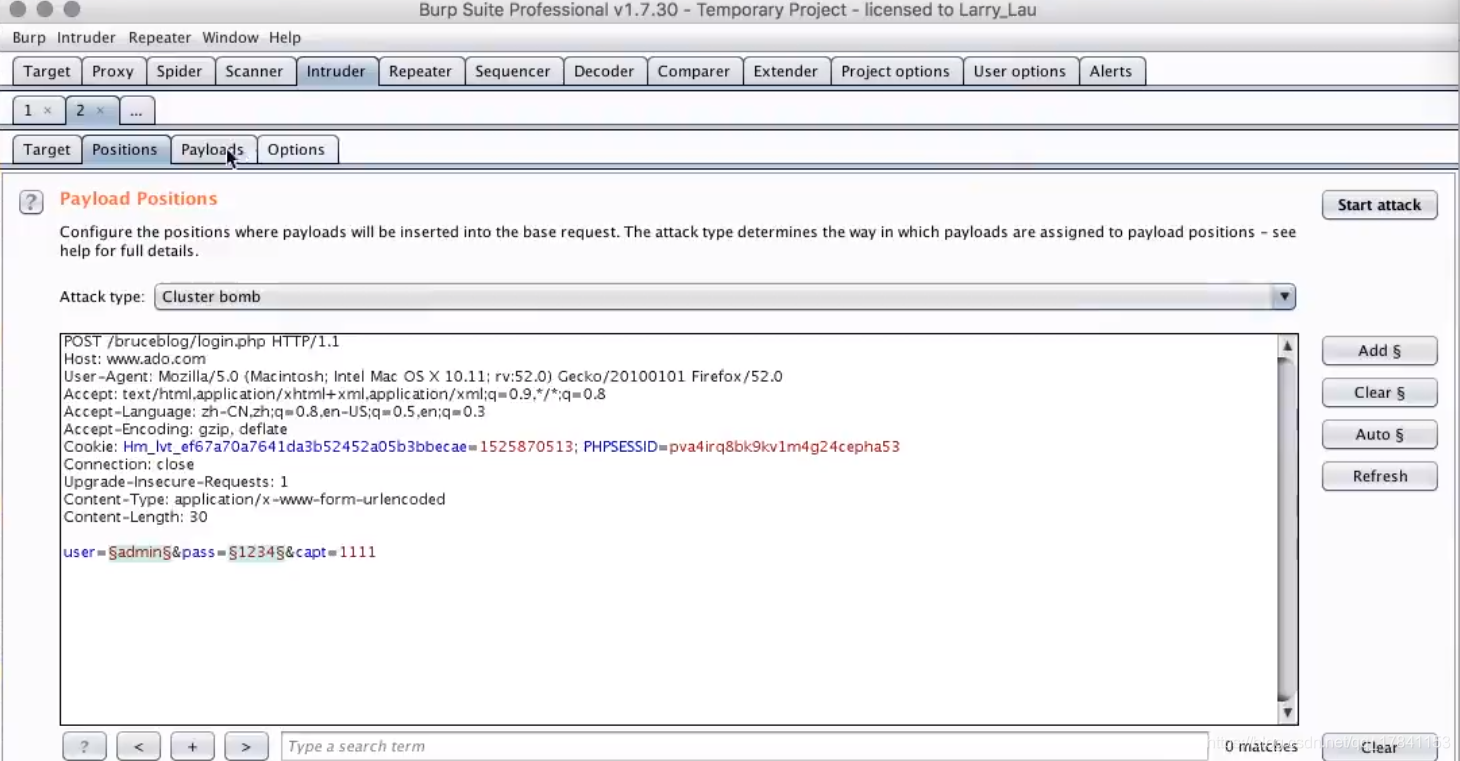Switch to the Proxy tab
Image resolution: width=1460 pixels, height=761 pixels.
click(x=113, y=72)
